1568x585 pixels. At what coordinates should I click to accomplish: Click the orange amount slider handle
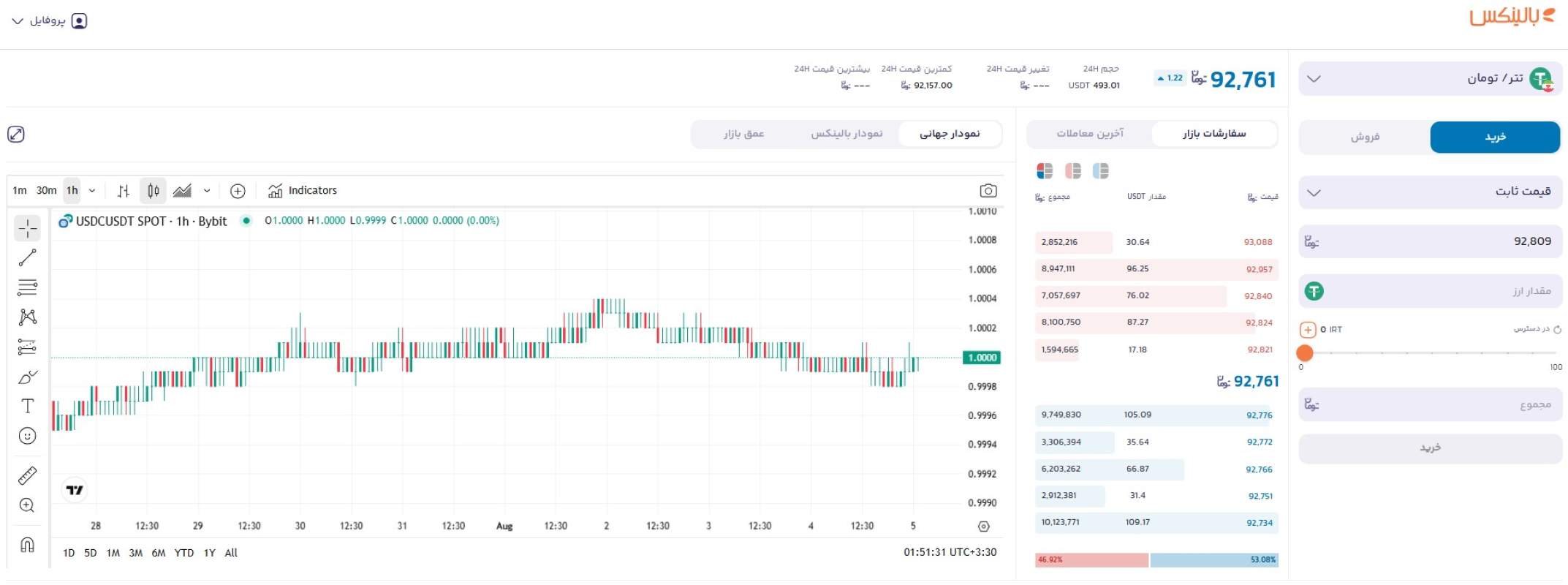coord(1305,353)
